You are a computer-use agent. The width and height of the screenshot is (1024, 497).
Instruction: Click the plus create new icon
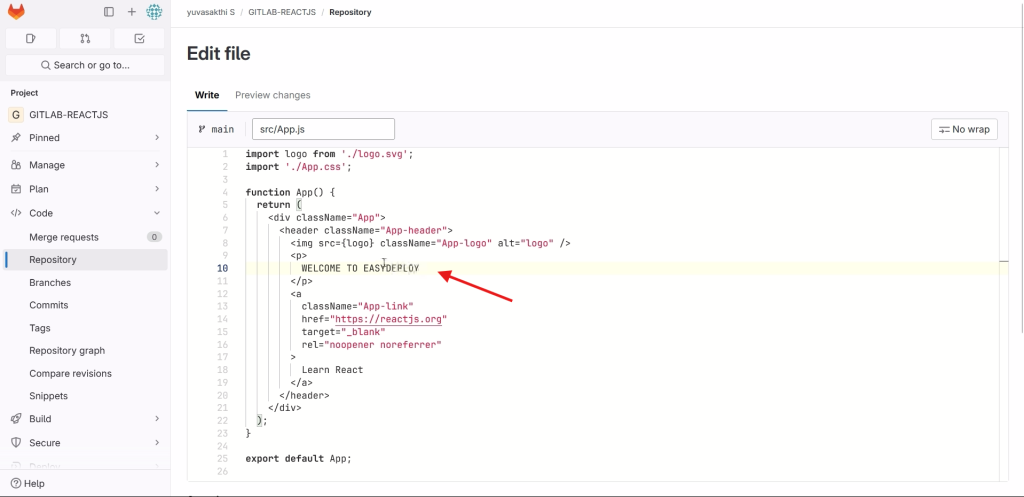[131, 12]
